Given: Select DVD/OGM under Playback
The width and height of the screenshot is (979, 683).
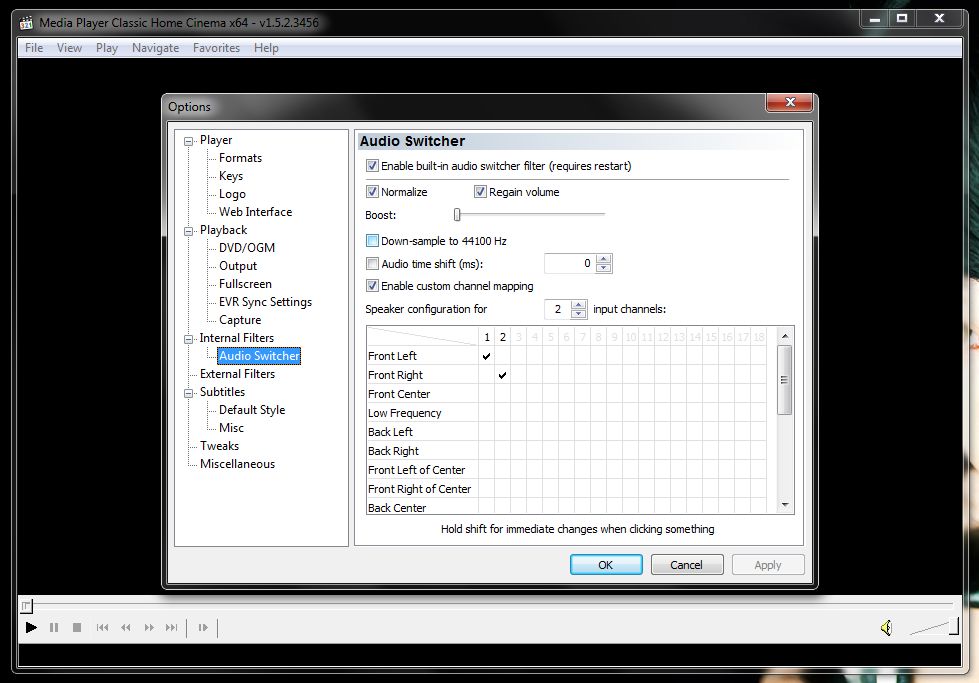Looking at the screenshot, I should tap(247, 248).
